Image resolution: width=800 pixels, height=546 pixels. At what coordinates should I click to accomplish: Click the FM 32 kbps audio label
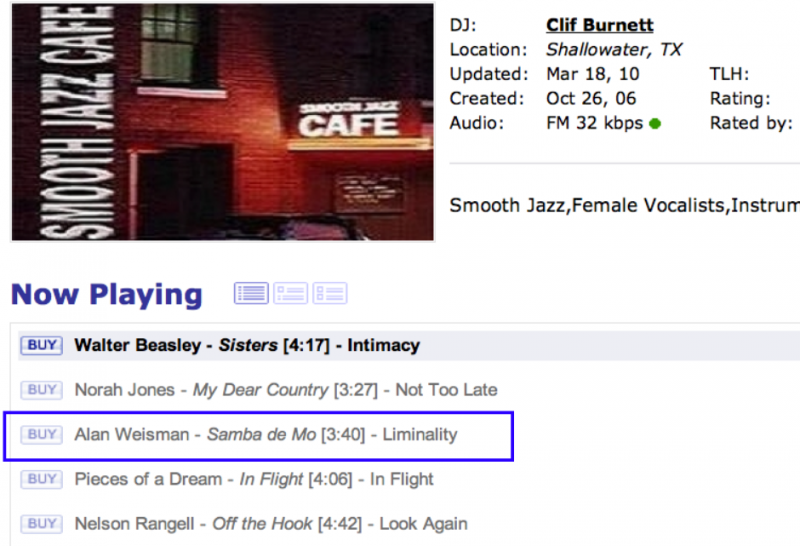coord(594,124)
